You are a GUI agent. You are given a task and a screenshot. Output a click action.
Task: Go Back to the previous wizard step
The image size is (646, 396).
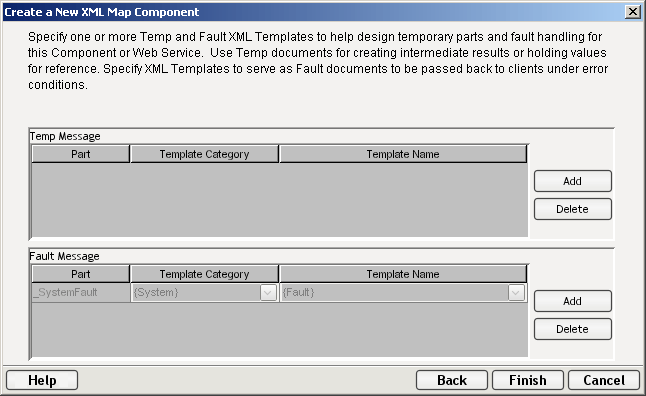click(x=452, y=380)
